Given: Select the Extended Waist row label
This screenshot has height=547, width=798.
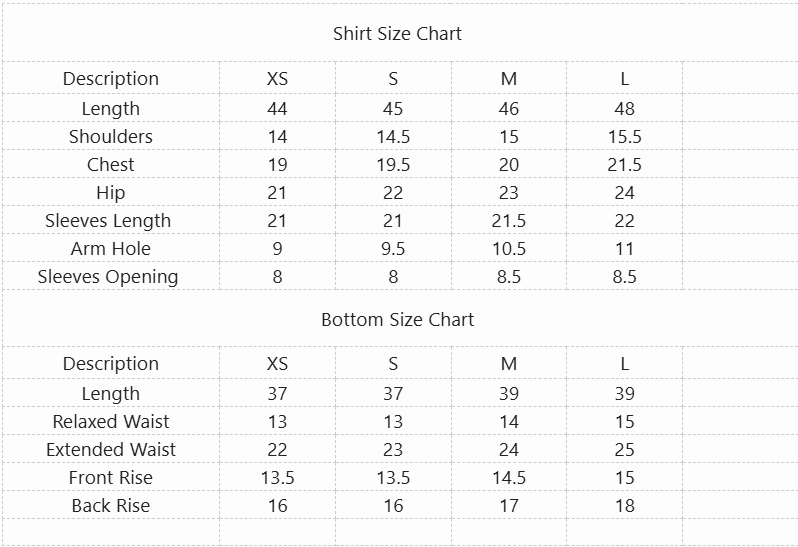Looking at the screenshot, I should (x=111, y=450).
